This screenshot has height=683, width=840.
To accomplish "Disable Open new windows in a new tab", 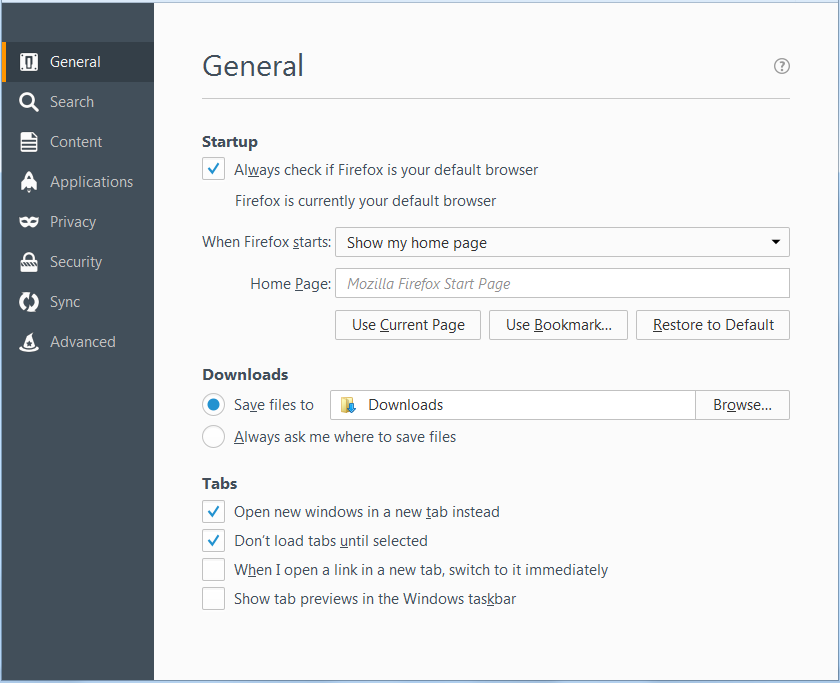I will (213, 512).
